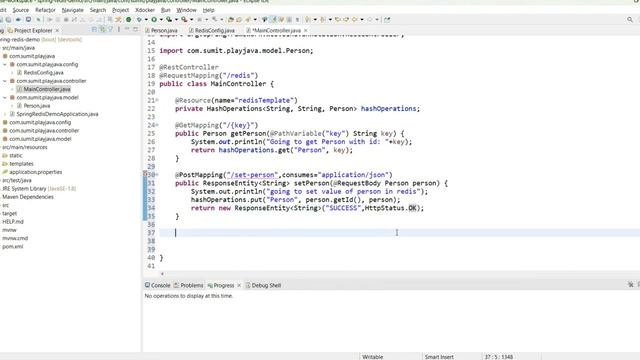Screen dimensions: 640x360
Task: Select SpringRedisDemoApplication.java in Project Explorer
Action: [x=57, y=114]
